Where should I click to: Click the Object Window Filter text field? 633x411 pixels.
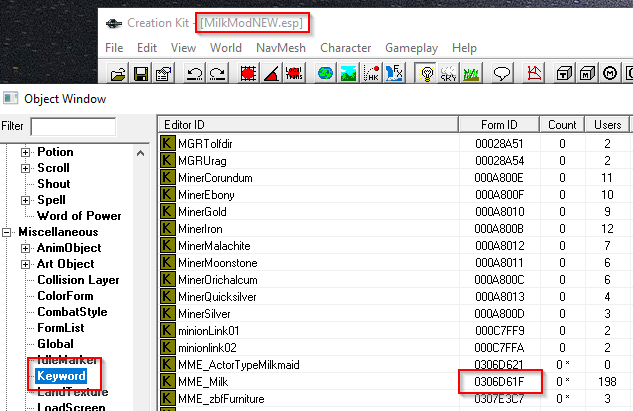pyautogui.click(x=73, y=126)
